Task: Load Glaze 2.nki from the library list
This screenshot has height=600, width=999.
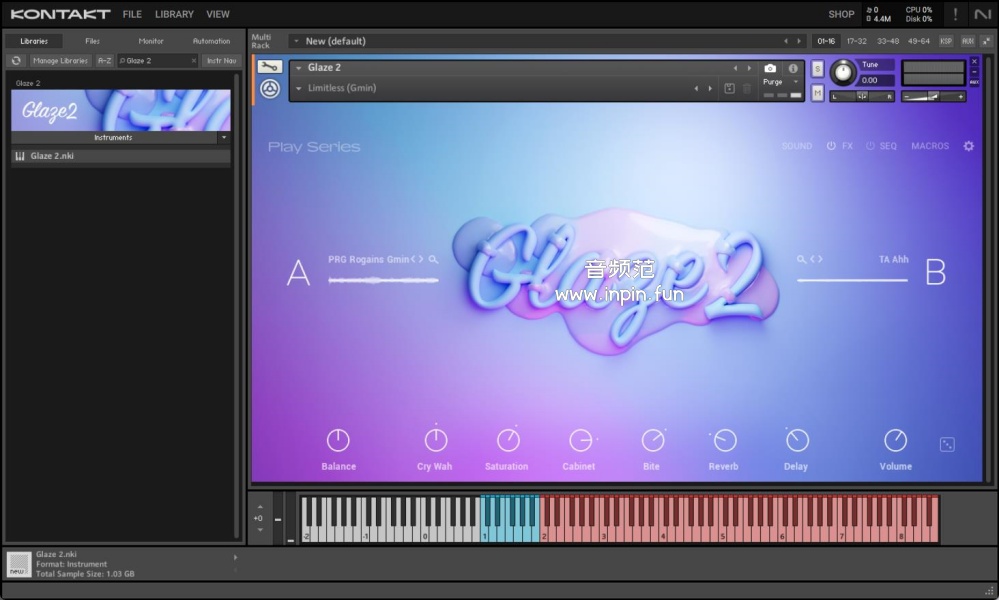Action: point(121,156)
